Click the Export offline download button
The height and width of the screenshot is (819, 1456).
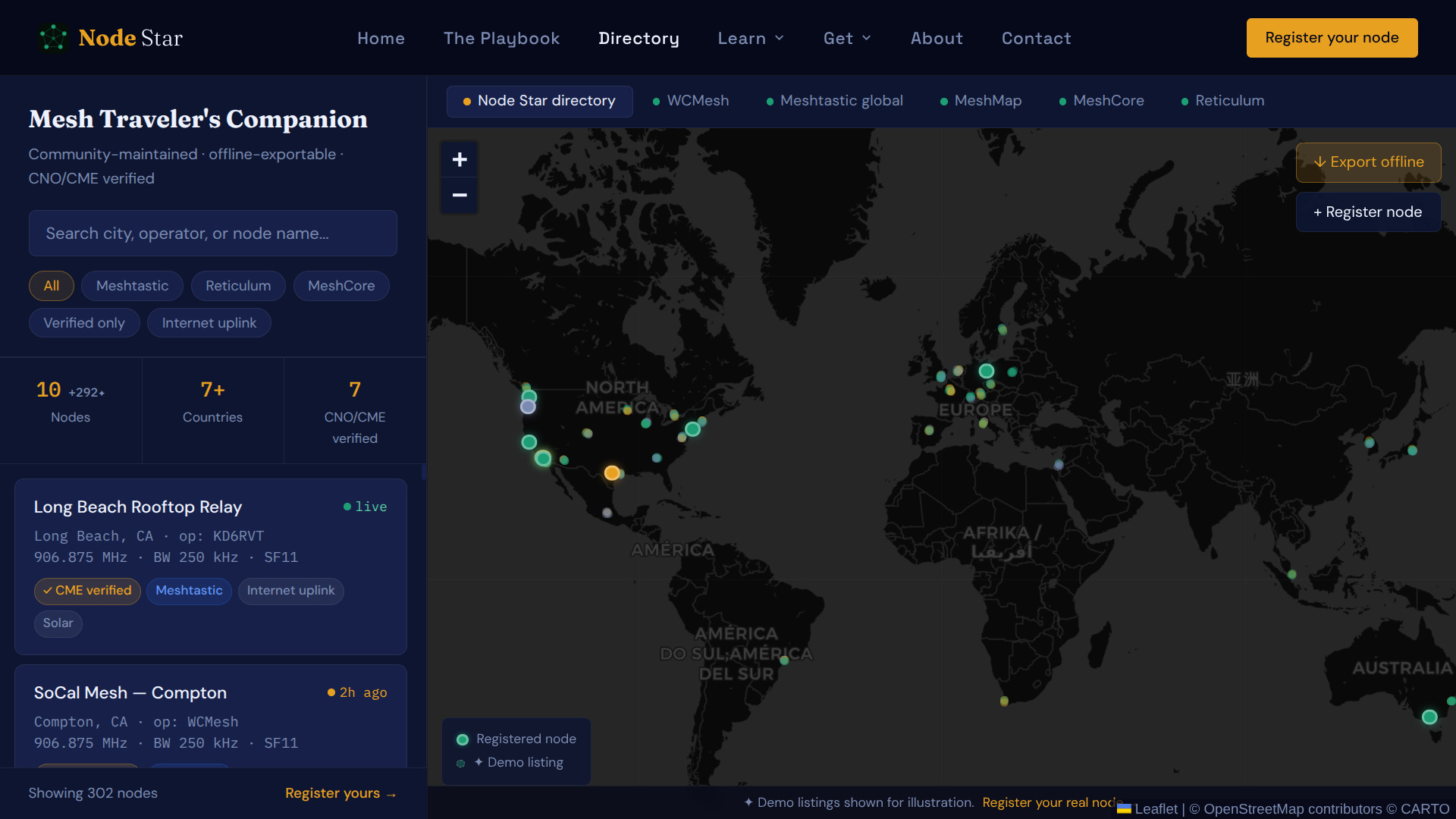(1368, 162)
